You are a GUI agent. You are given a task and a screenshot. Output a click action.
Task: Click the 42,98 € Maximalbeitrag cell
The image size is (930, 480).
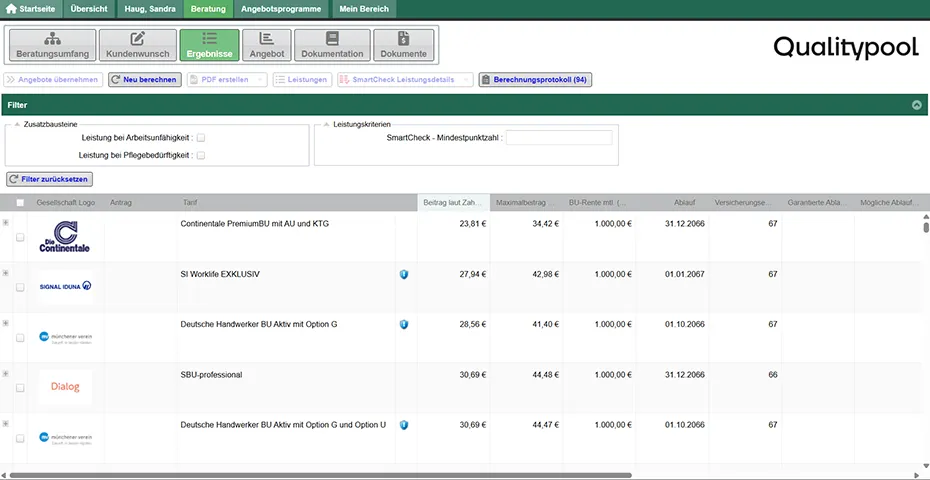coord(545,274)
